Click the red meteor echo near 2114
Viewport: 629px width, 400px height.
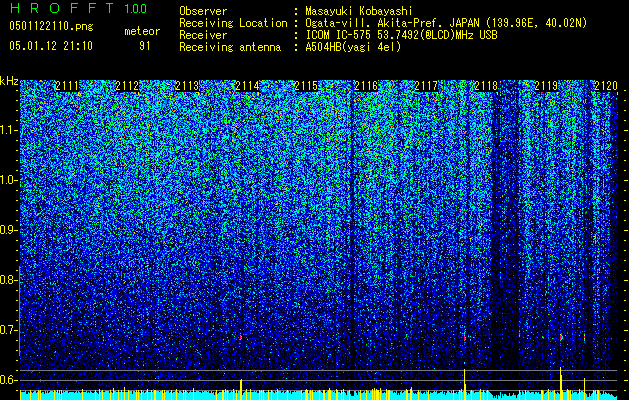(x=241, y=337)
